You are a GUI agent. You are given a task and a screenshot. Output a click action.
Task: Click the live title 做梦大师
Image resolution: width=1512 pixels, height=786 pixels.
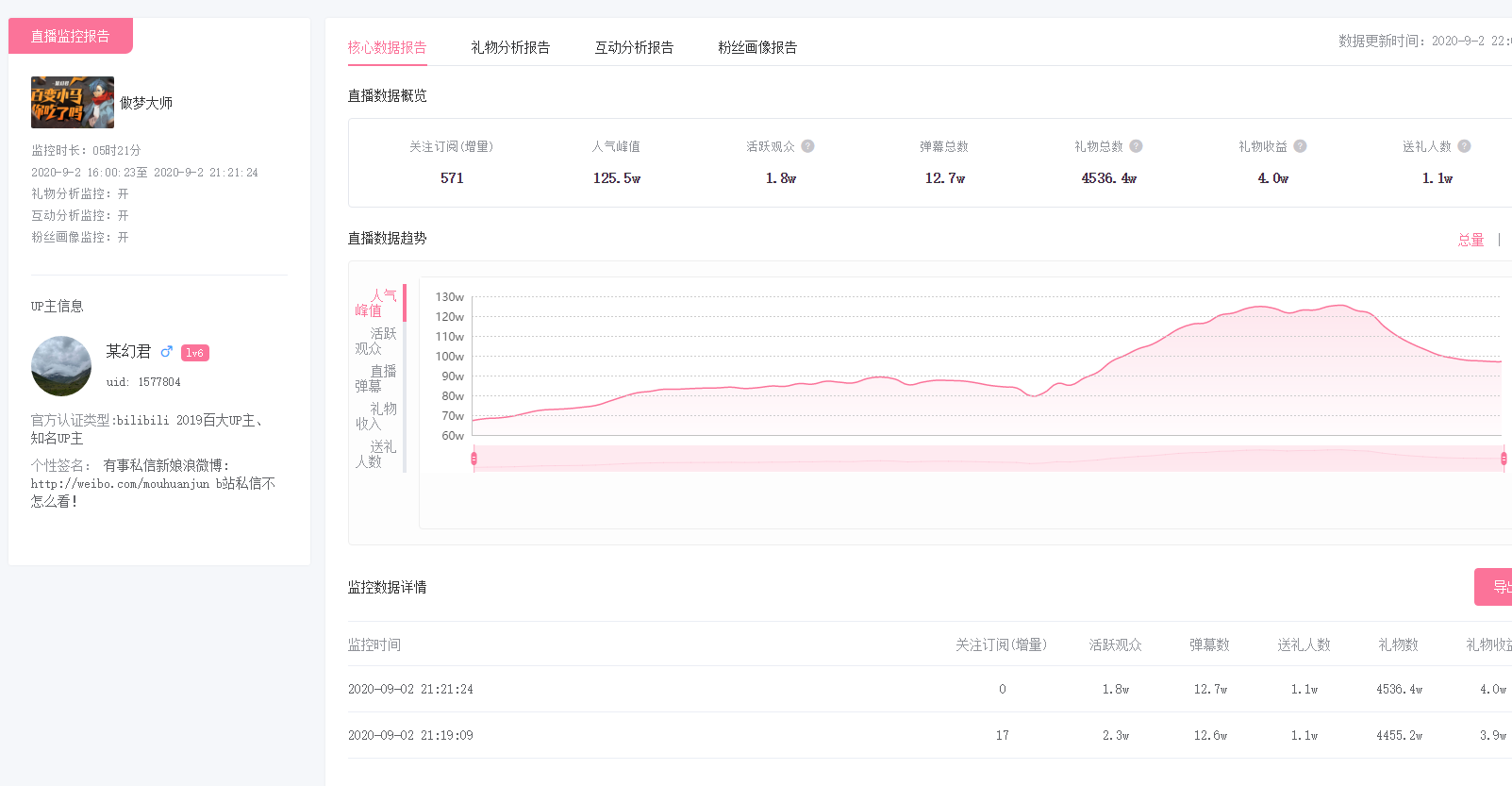(146, 103)
